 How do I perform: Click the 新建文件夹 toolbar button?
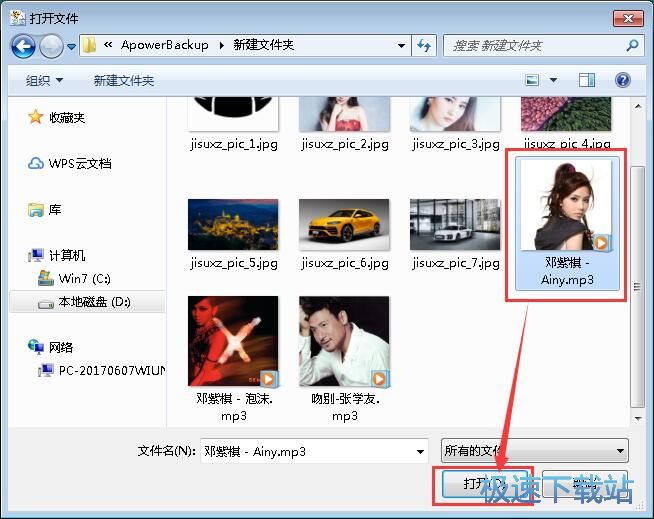point(123,80)
